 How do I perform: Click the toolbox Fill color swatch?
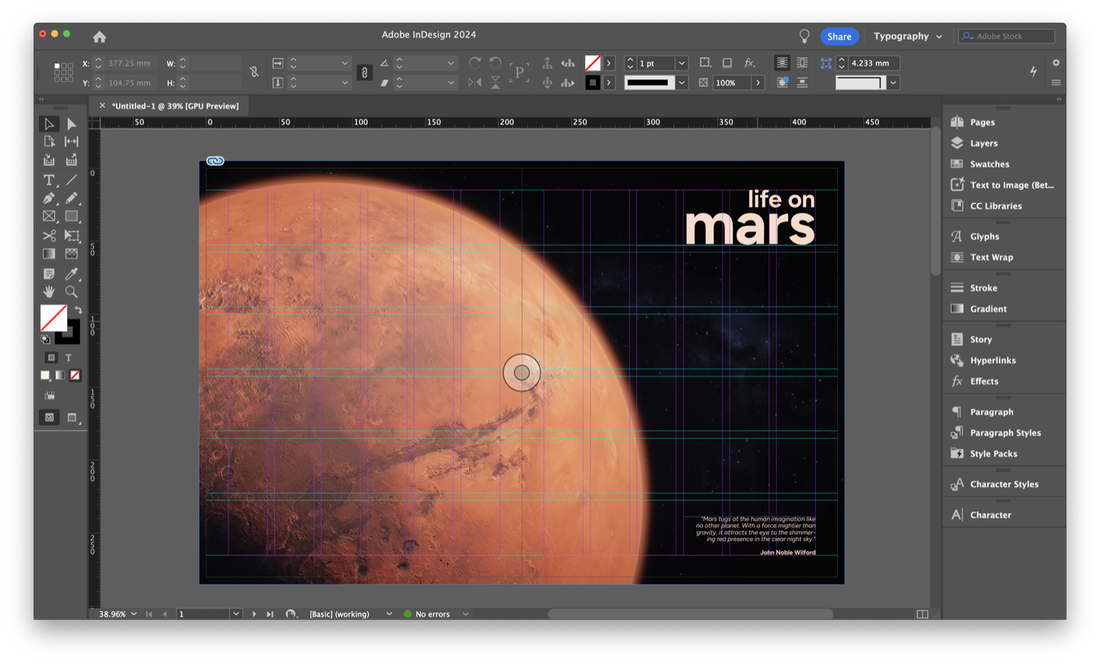(x=53, y=318)
